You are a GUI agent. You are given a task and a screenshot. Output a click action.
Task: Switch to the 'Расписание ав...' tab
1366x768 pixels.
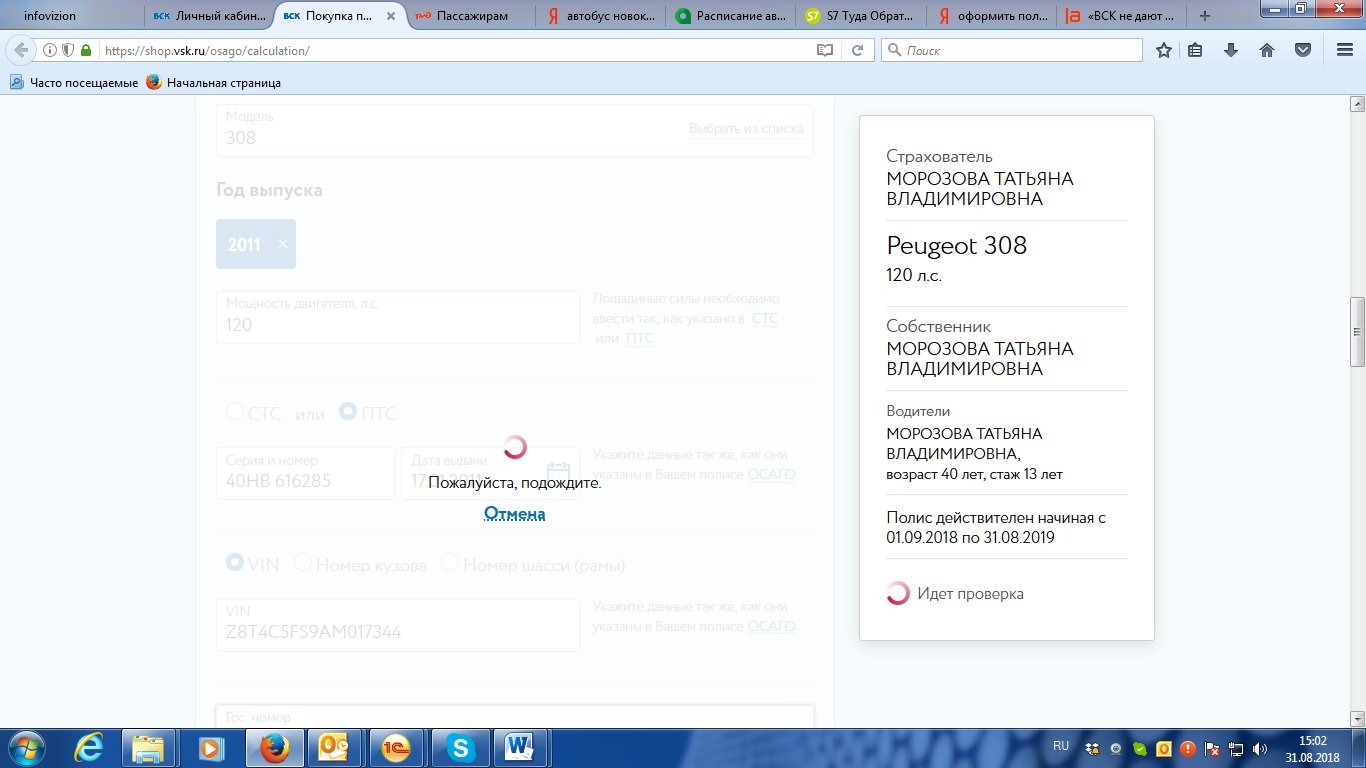pyautogui.click(x=730, y=16)
